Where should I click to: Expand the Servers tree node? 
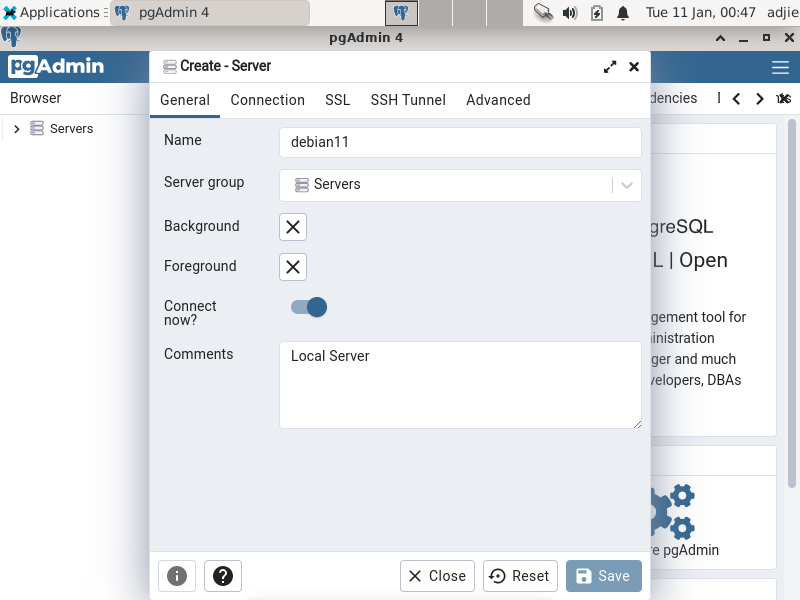click(16, 129)
